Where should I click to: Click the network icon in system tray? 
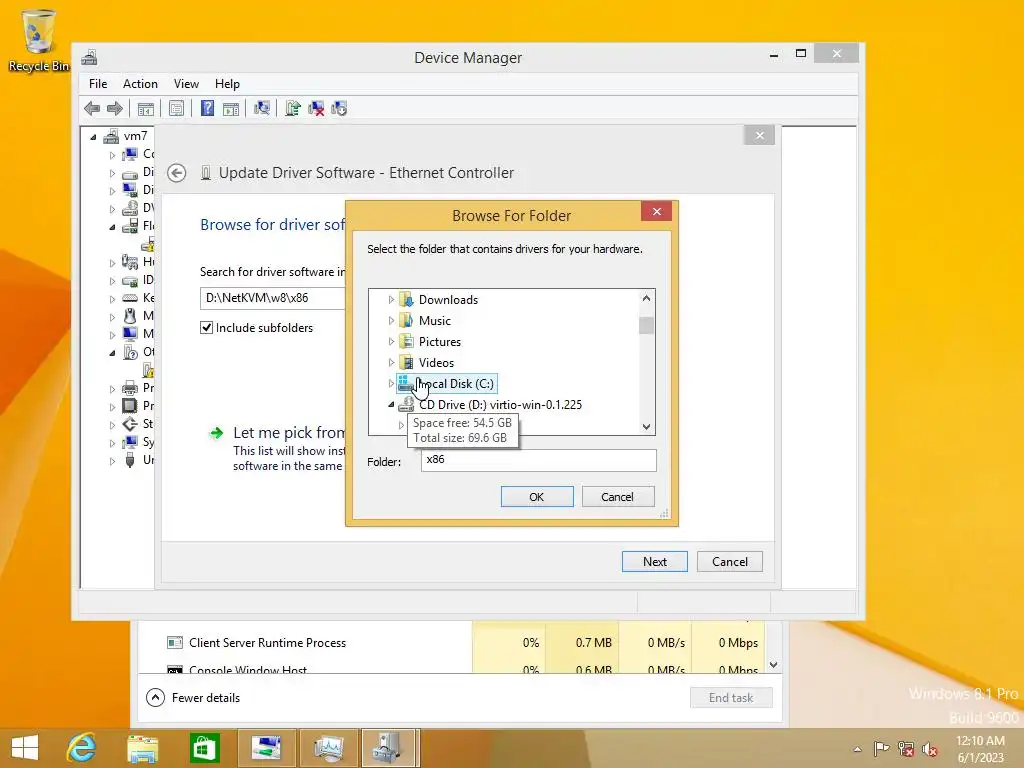tap(906, 749)
